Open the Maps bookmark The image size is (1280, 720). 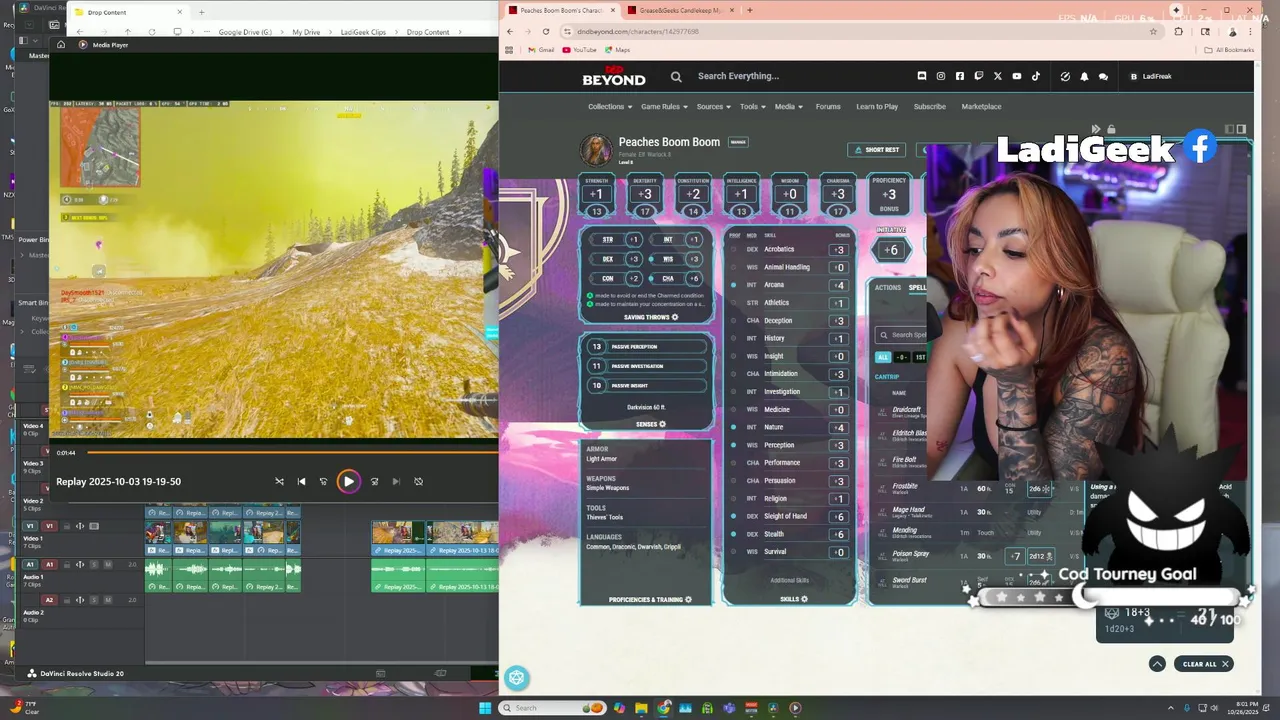coord(617,50)
